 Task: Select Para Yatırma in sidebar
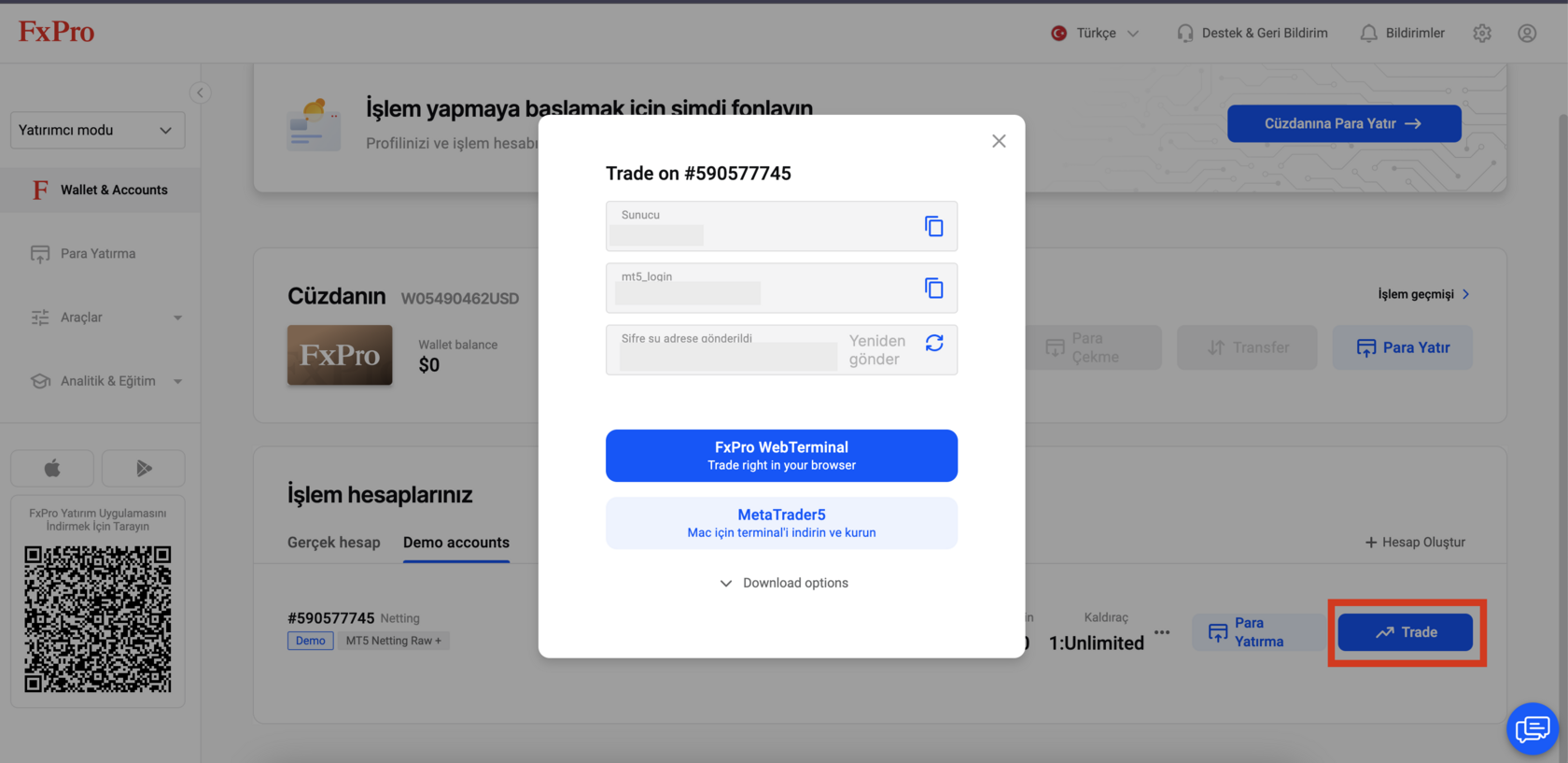[x=100, y=253]
